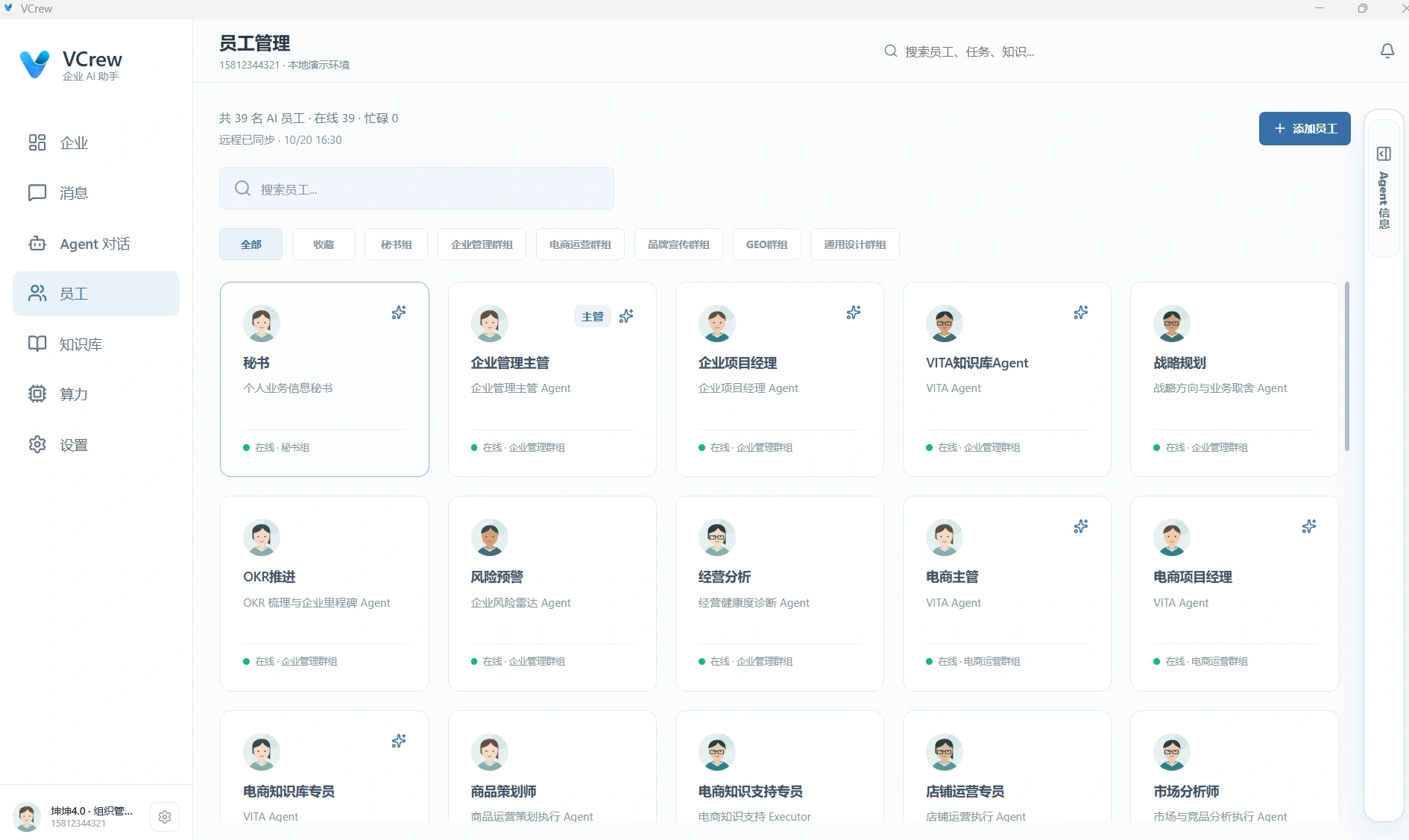This screenshot has height=840, width=1409.
Task: Switch to the 收藏 filter tab
Action: click(x=324, y=244)
